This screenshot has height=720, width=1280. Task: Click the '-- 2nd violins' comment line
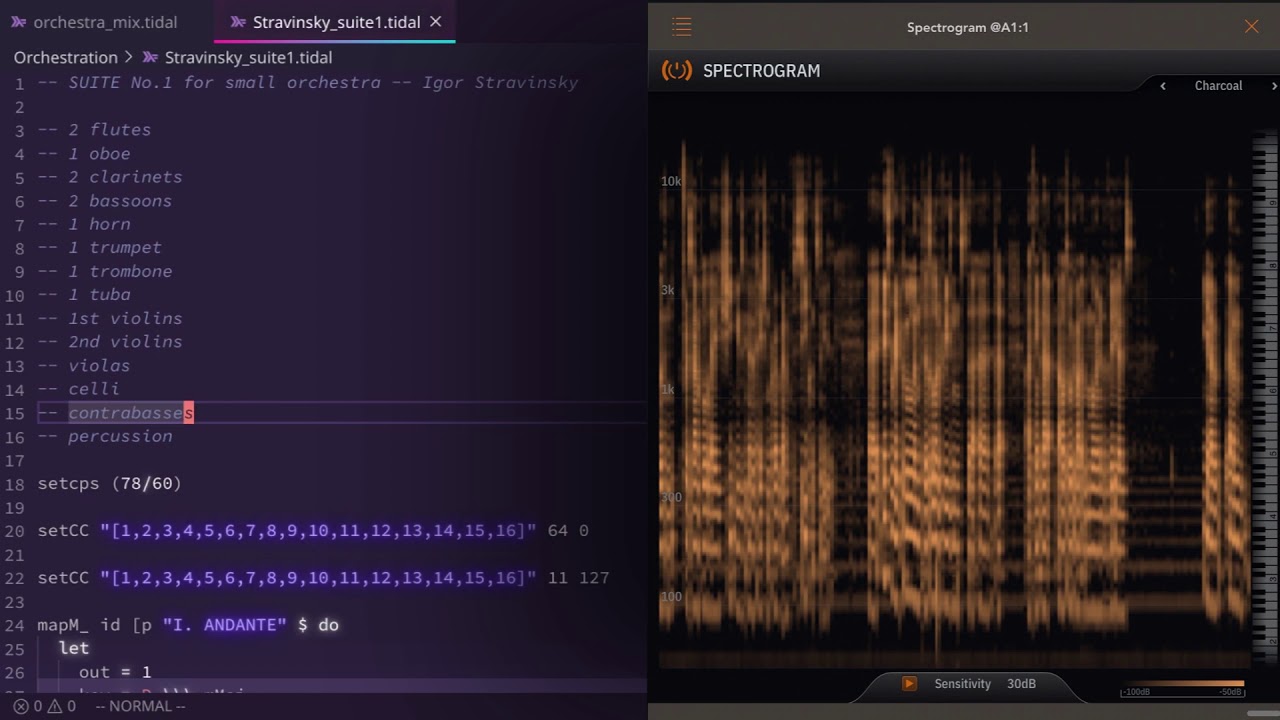click(x=110, y=342)
